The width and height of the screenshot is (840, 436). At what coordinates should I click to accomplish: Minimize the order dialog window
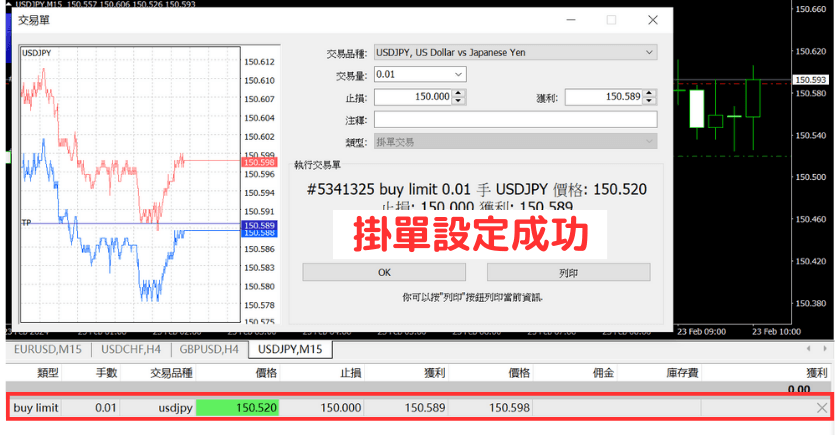(x=569, y=19)
